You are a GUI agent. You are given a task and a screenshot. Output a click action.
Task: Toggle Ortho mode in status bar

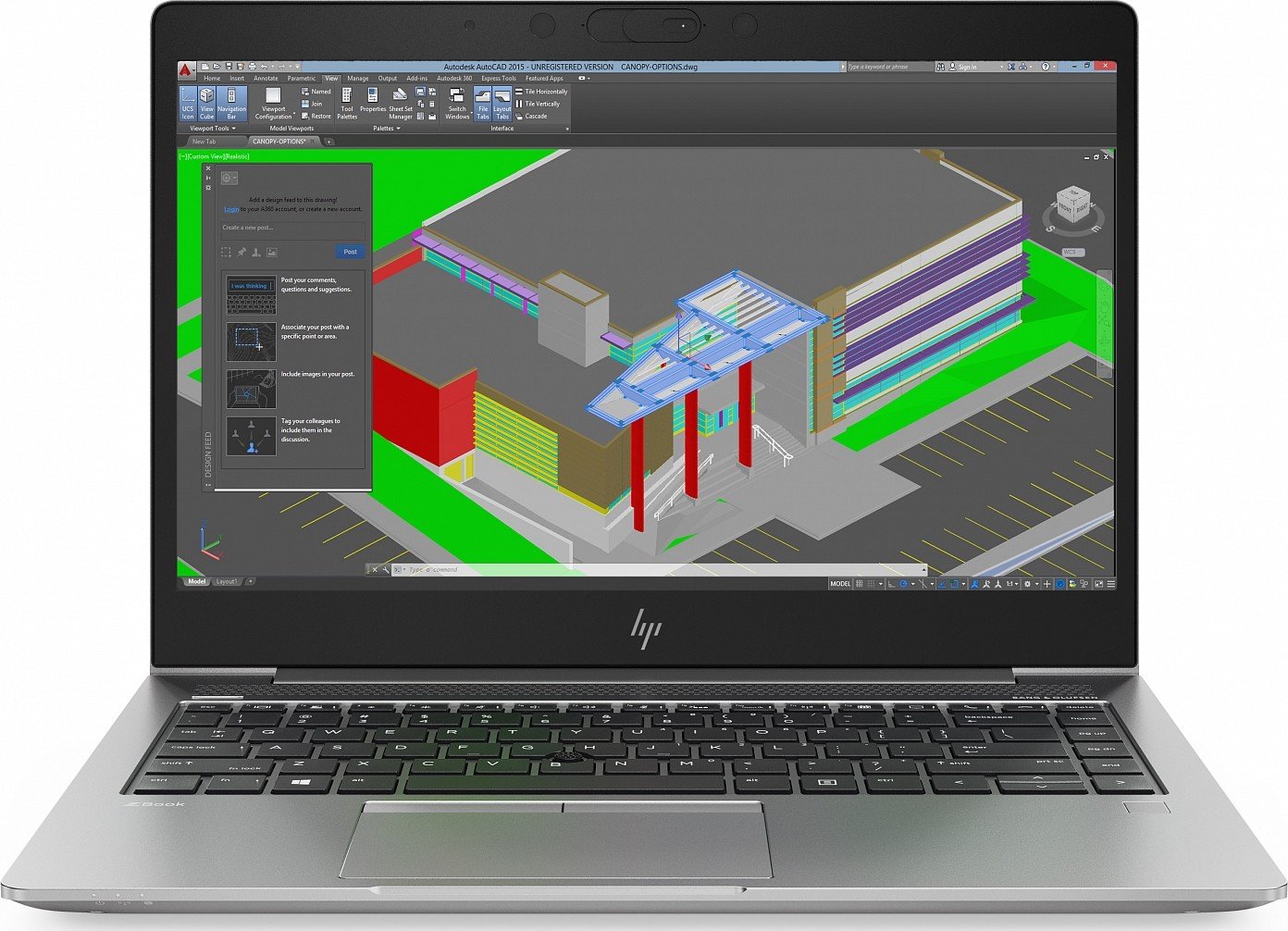click(x=892, y=584)
